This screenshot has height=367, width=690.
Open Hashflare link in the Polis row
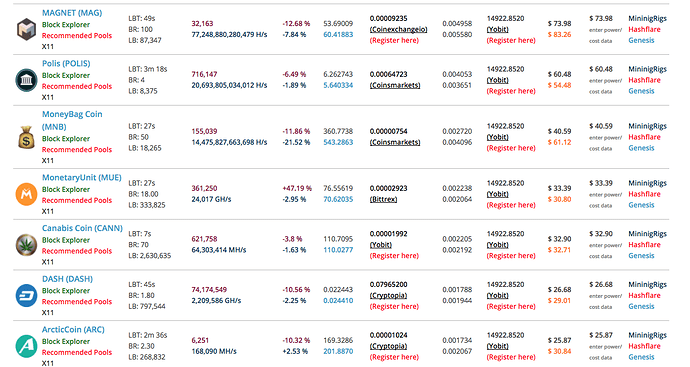point(644,80)
